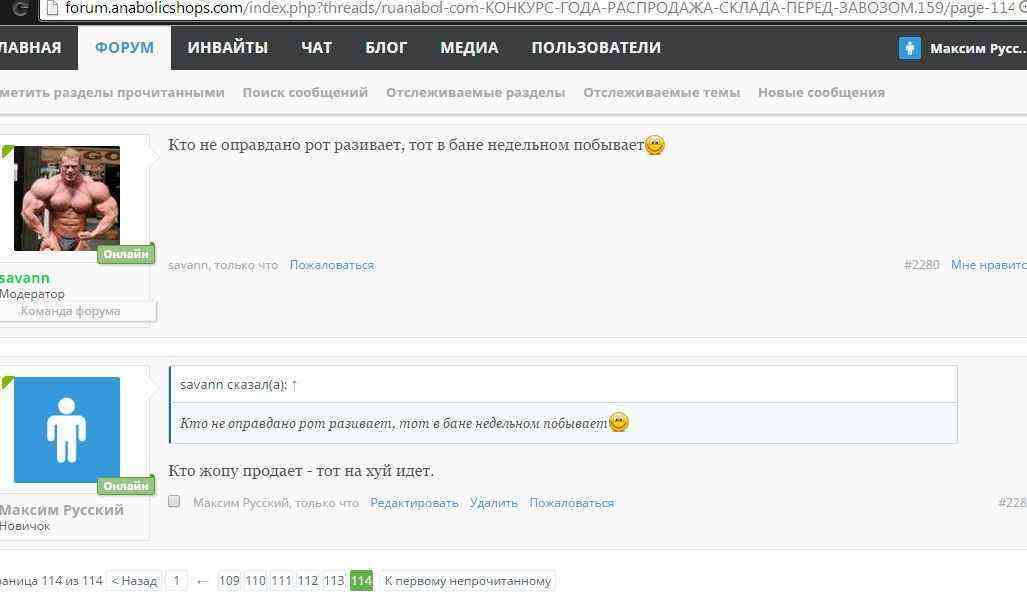1027x596 pixels.
Task: Click Удалить to delete the post
Action: pyautogui.click(x=494, y=503)
